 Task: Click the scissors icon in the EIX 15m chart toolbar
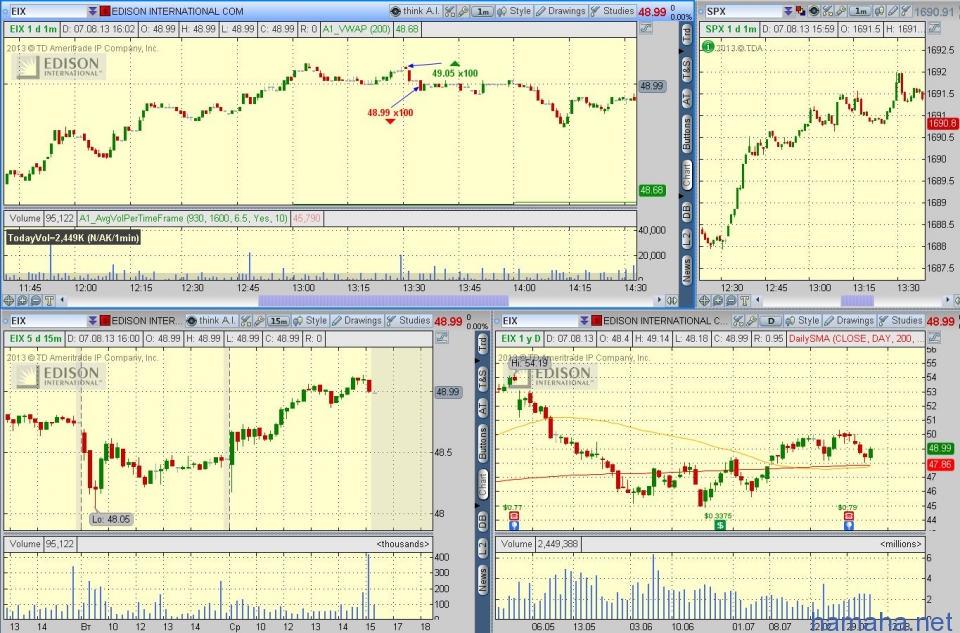coord(246,321)
